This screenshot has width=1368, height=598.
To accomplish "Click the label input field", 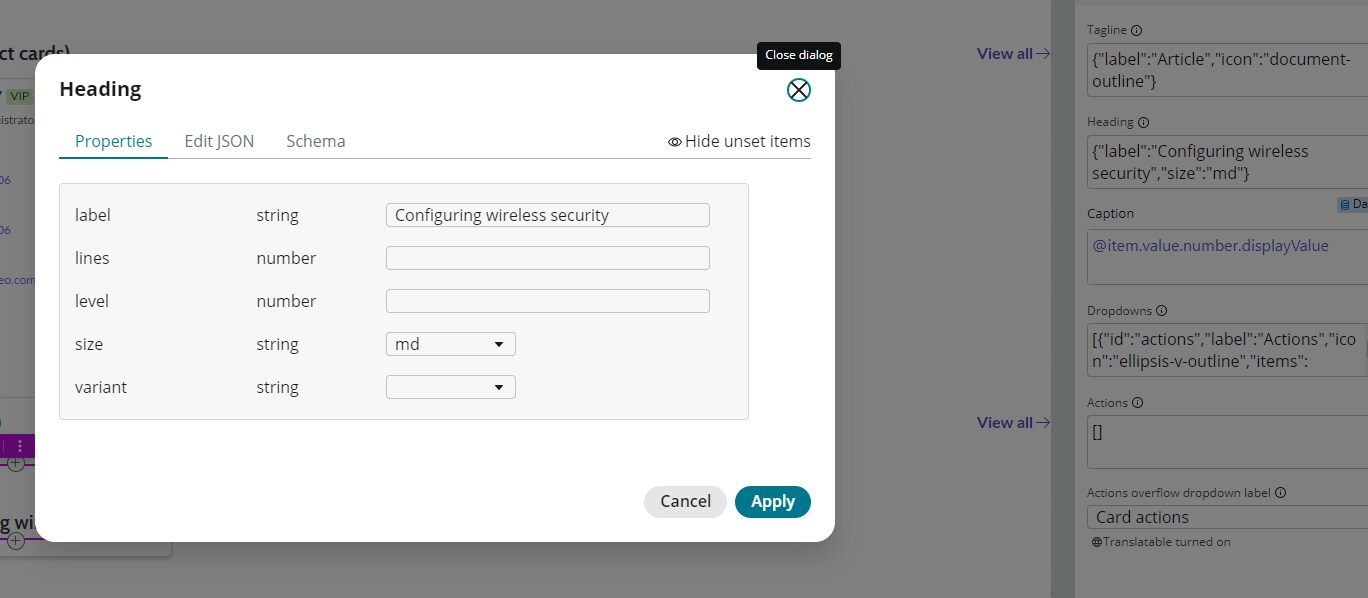I will click(x=548, y=215).
